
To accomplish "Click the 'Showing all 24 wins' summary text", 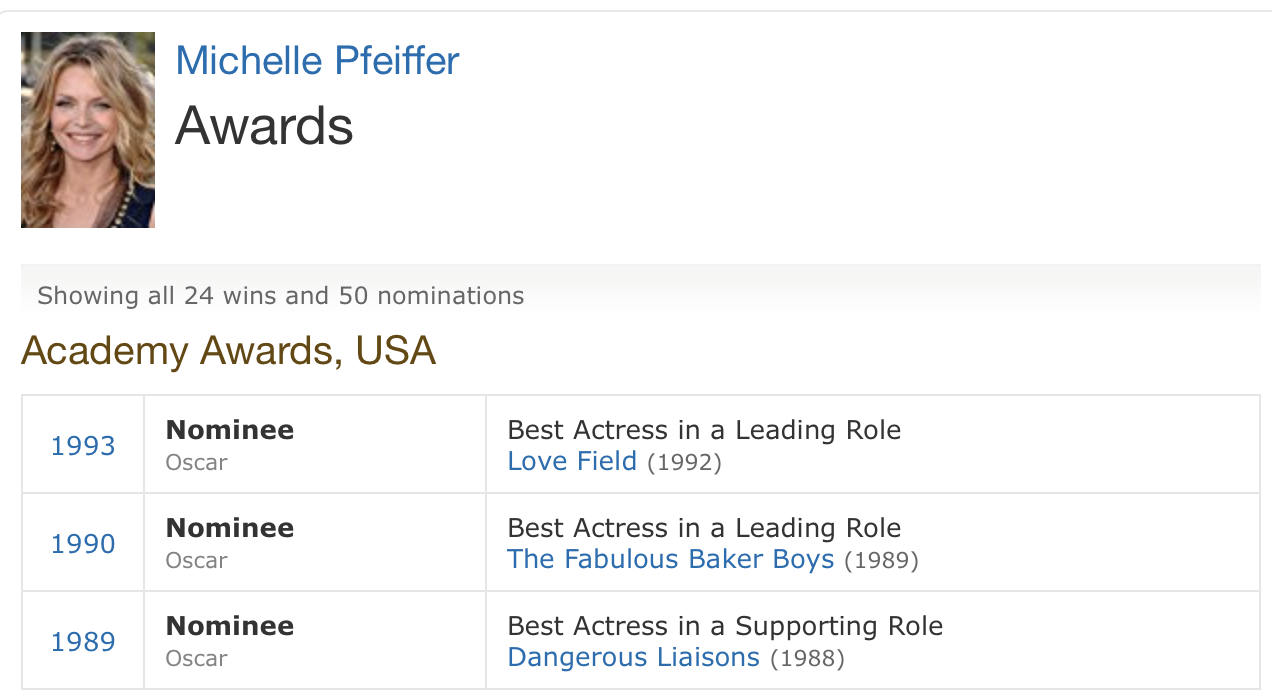I will click(280, 296).
